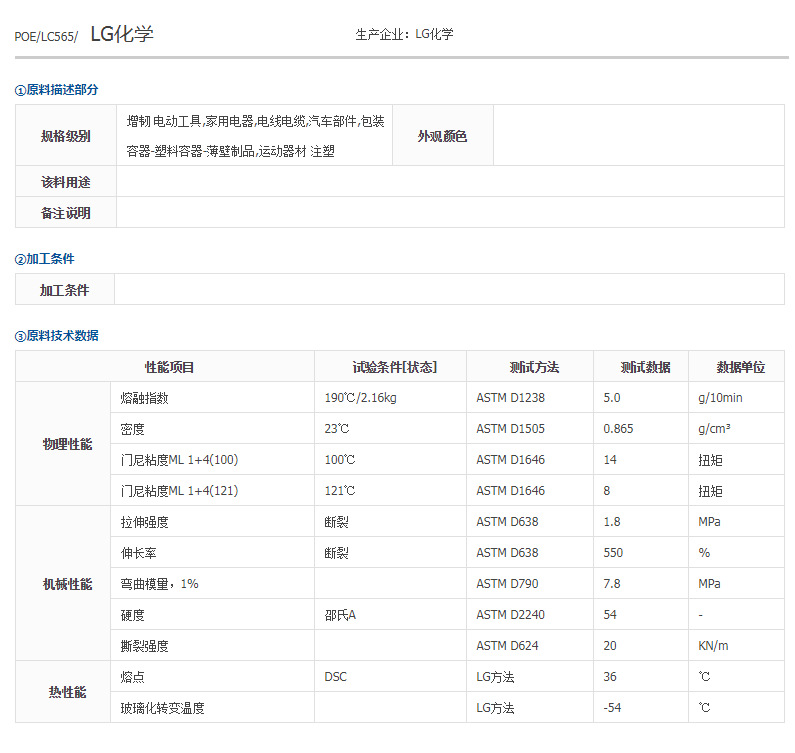Click the 该料用途 label cell
Viewport: 795px width, 753px height.
tap(66, 182)
